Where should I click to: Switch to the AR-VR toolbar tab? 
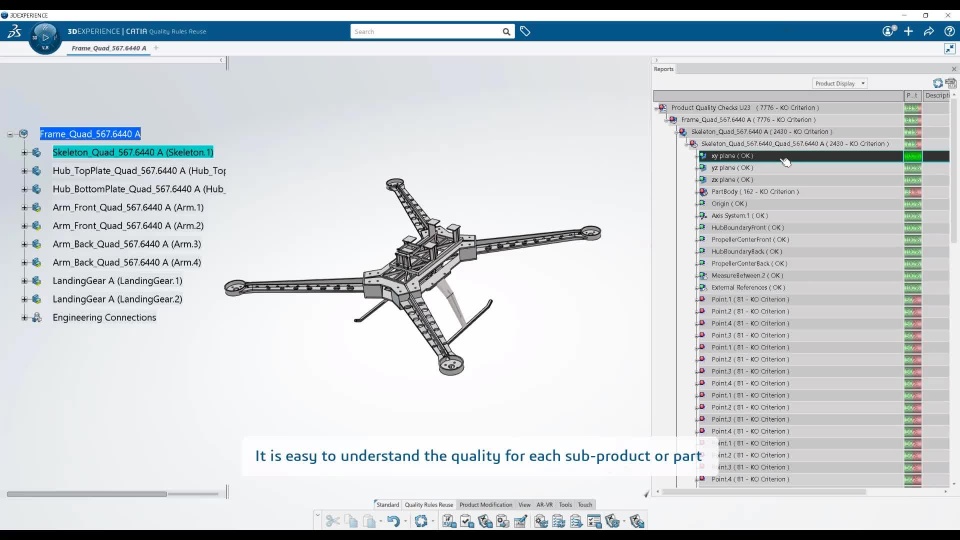pos(544,504)
